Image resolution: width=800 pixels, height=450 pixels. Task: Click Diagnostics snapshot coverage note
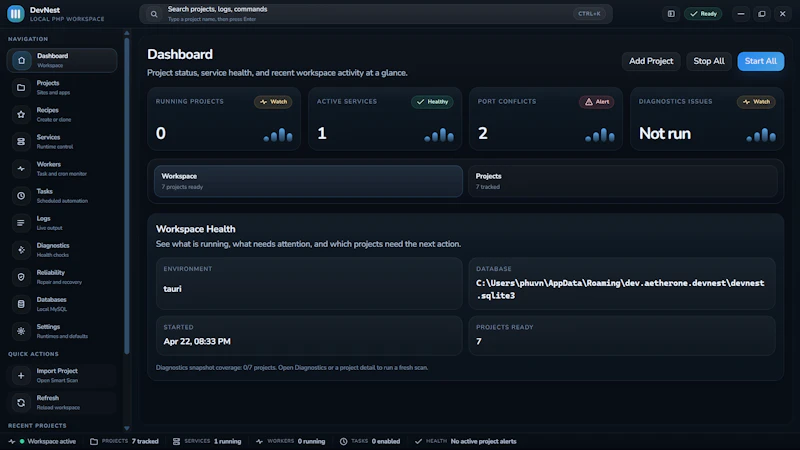click(292, 367)
